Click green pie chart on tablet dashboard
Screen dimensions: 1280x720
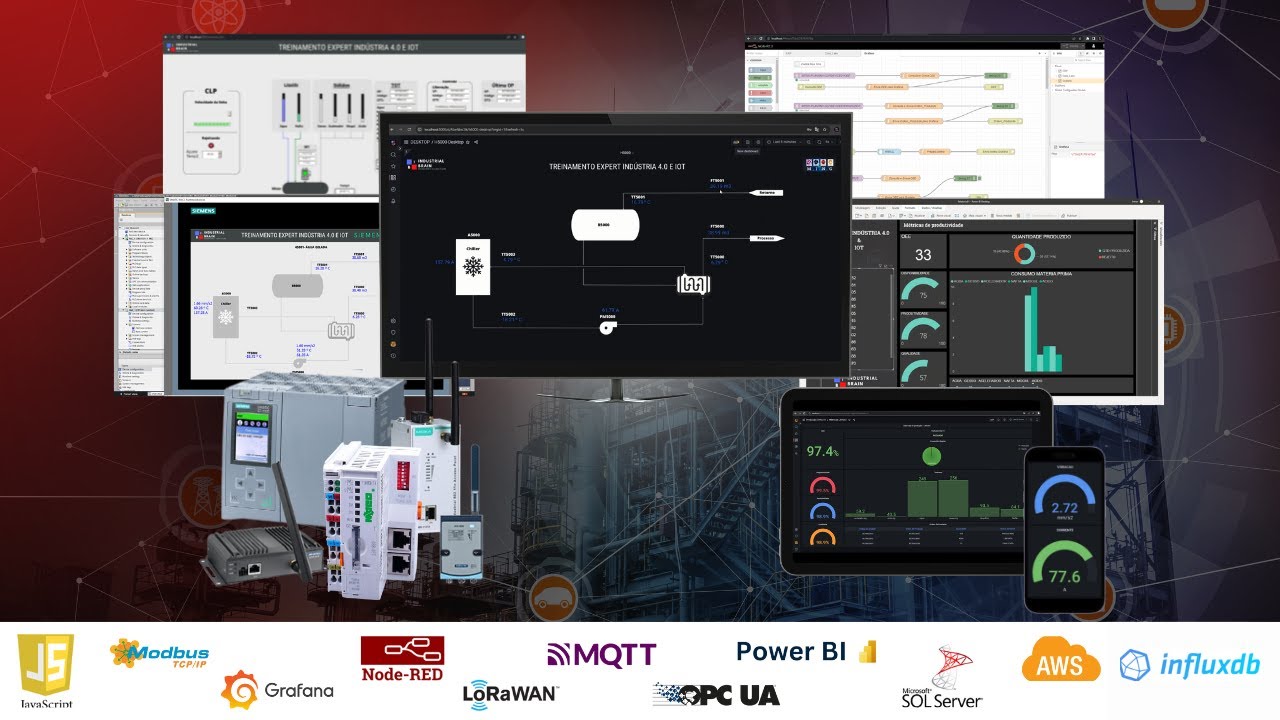(x=932, y=456)
